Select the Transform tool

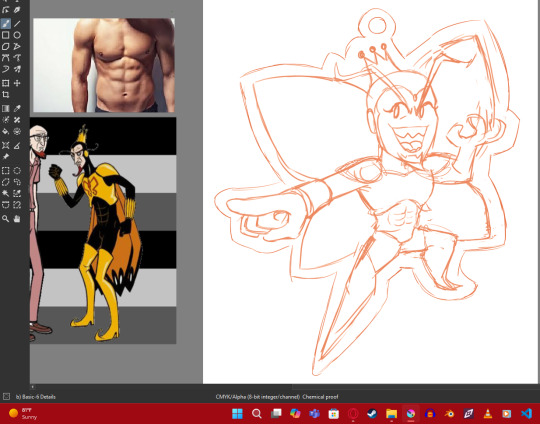coord(6,83)
